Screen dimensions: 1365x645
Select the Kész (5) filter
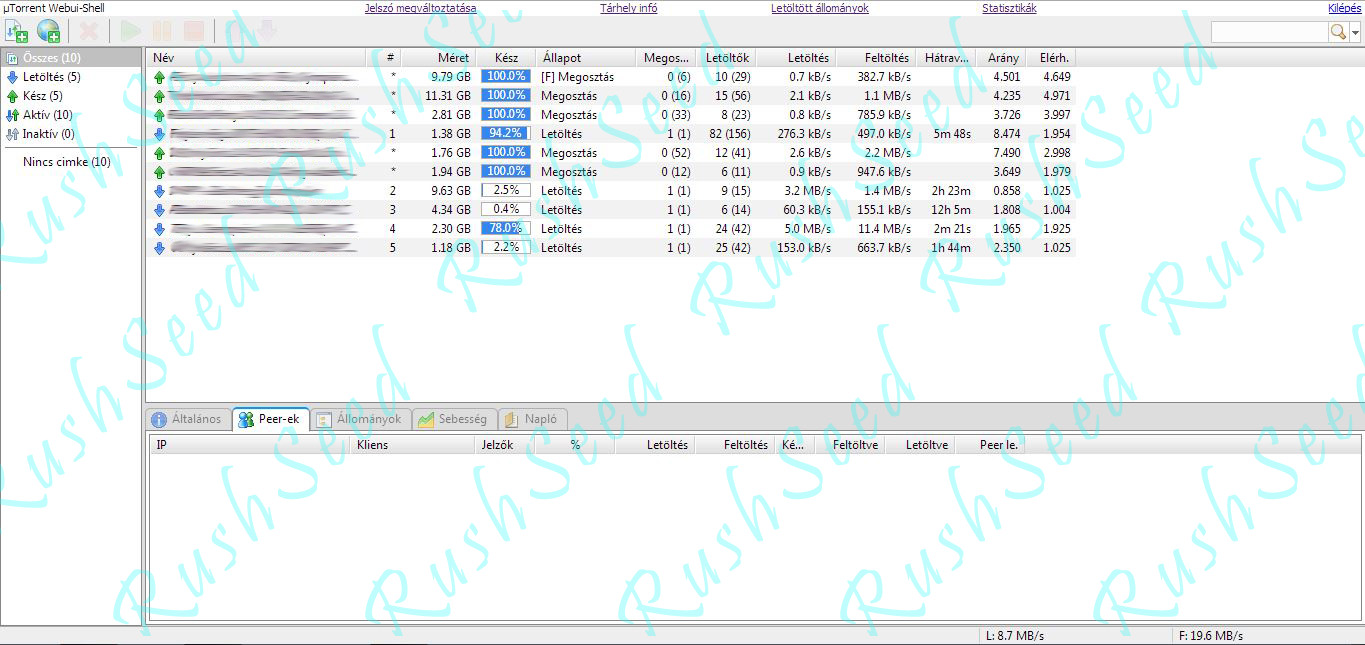(42, 96)
